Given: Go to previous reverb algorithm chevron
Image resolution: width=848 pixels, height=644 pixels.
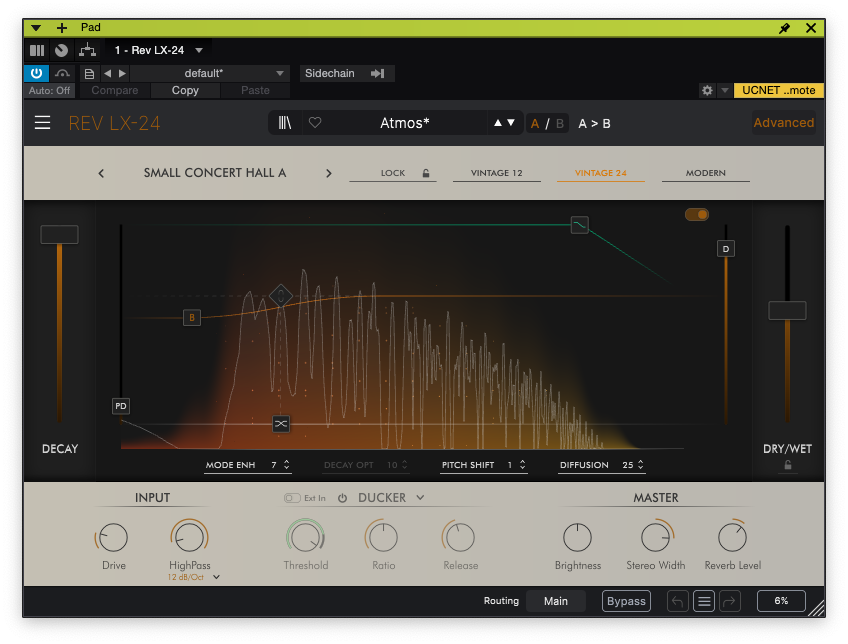Looking at the screenshot, I should point(101,173).
